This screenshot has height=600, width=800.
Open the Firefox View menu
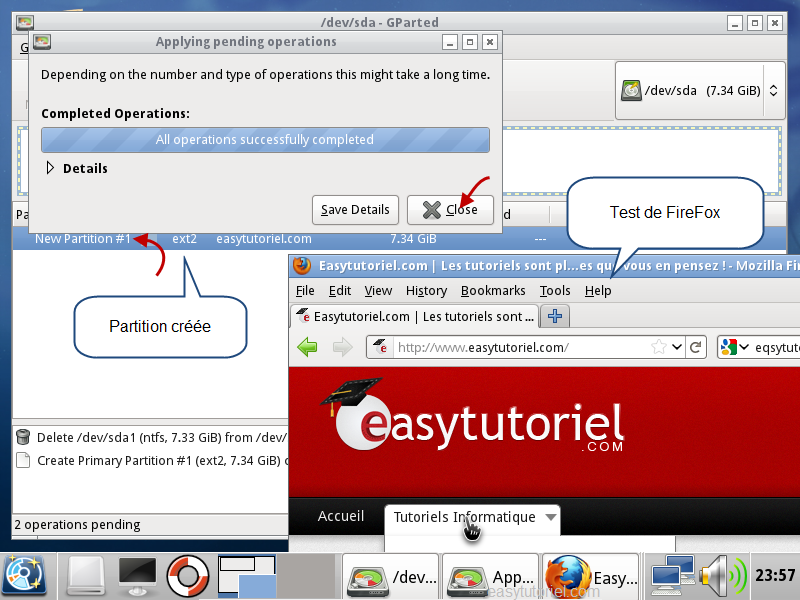coord(378,291)
